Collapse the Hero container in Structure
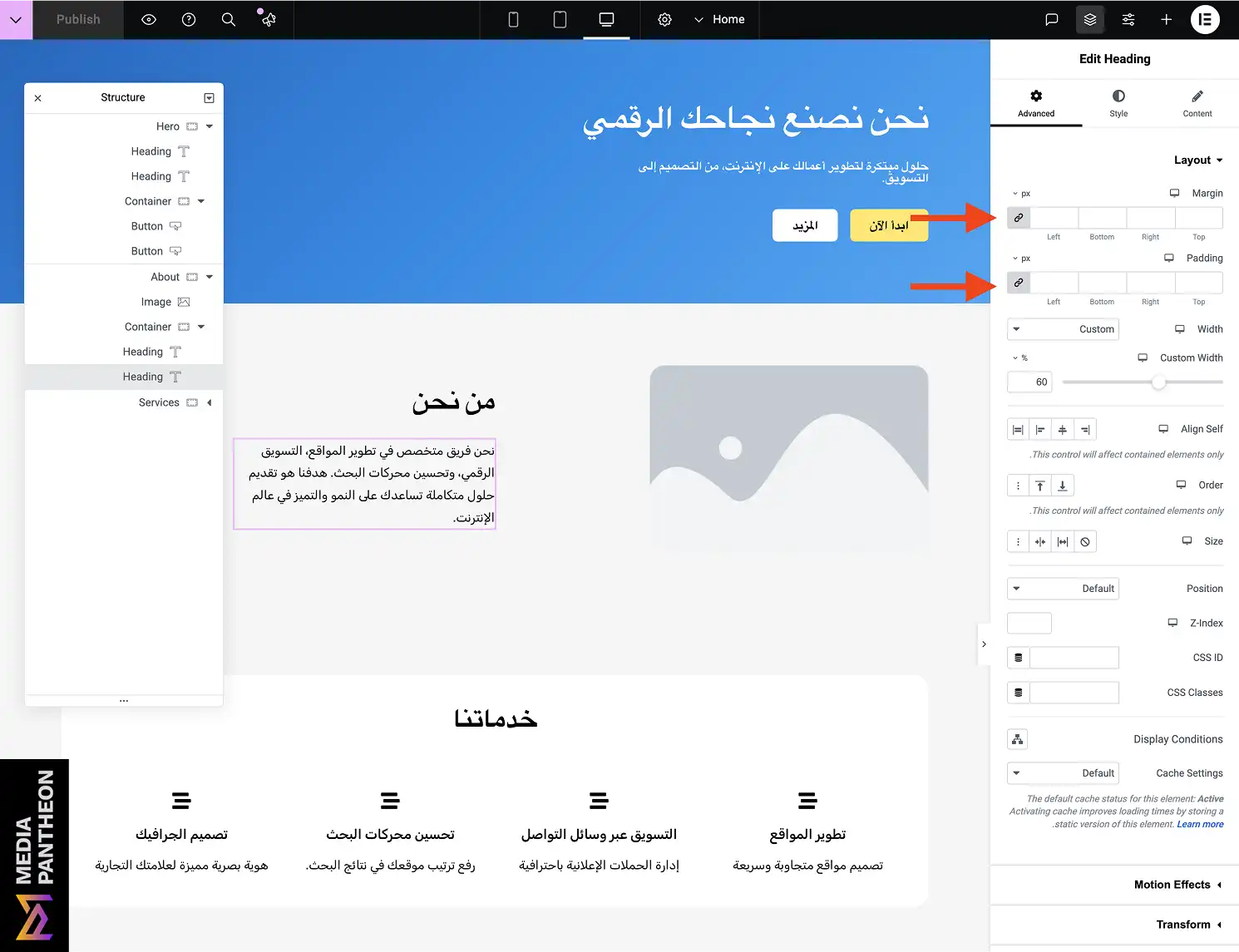The height and width of the screenshot is (952, 1239). coord(210,126)
